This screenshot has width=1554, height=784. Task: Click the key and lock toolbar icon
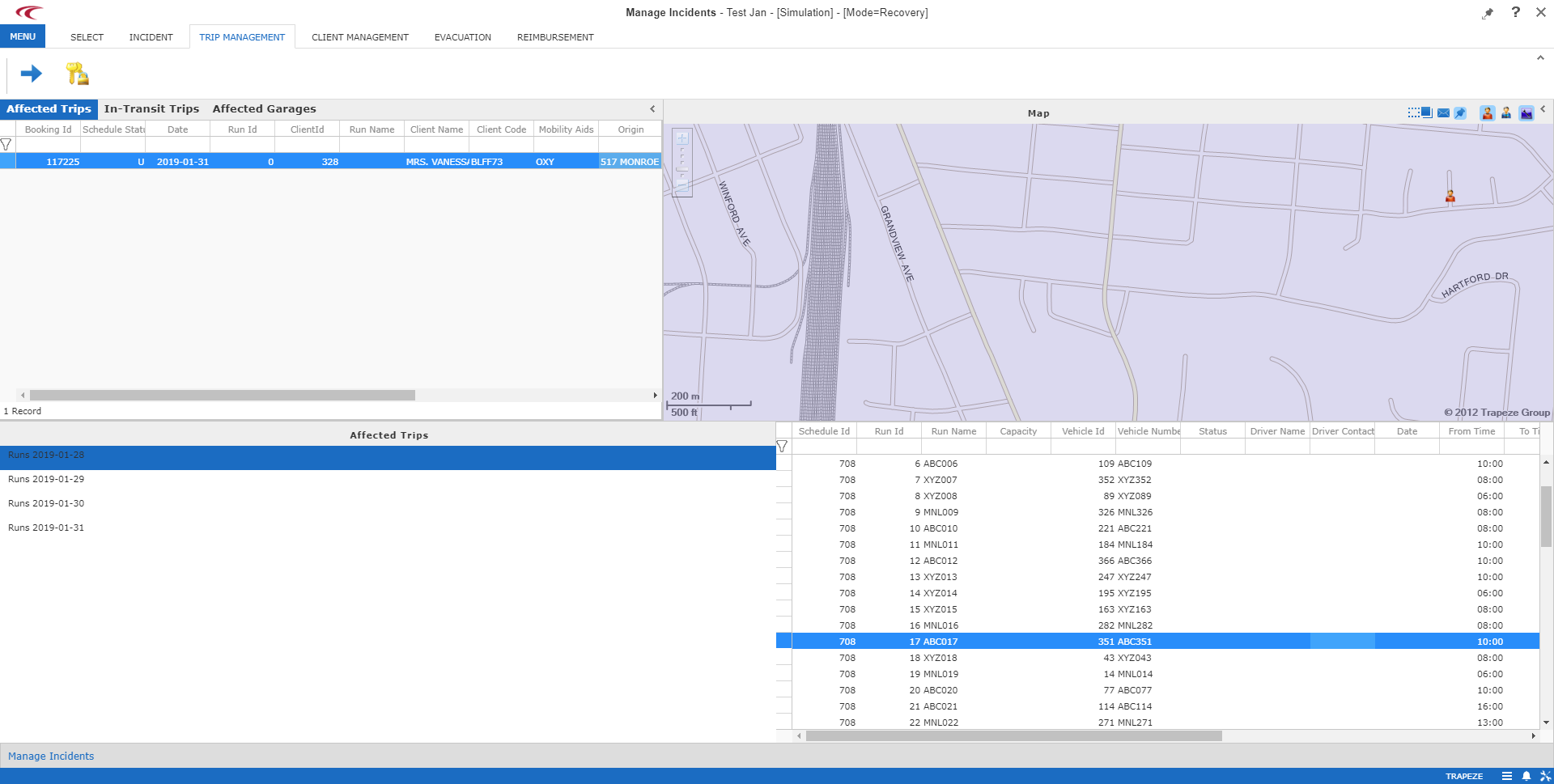pos(77,74)
